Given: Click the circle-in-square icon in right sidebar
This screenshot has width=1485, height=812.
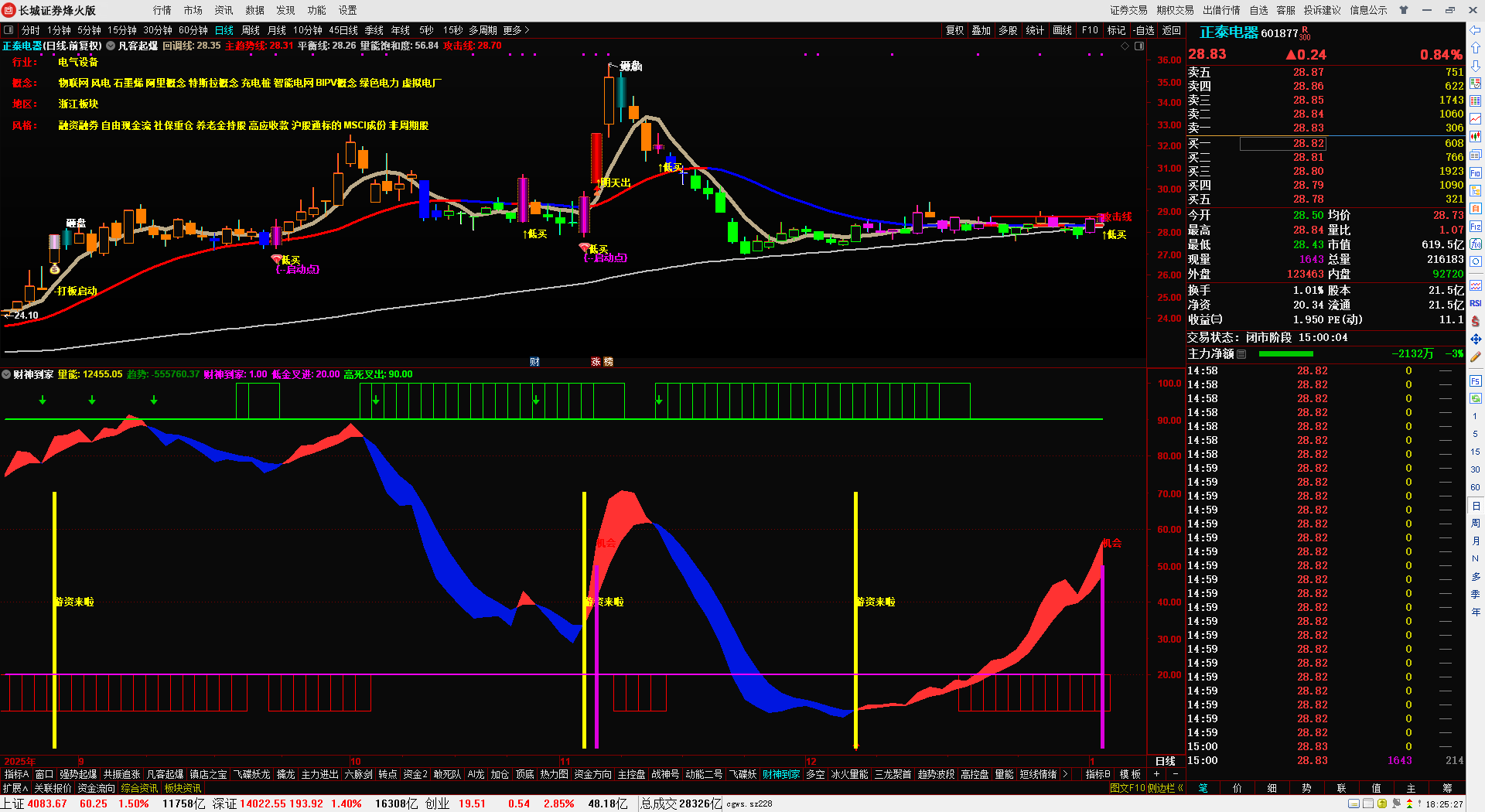Looking at the screenshot, I should pos(1475,262).
